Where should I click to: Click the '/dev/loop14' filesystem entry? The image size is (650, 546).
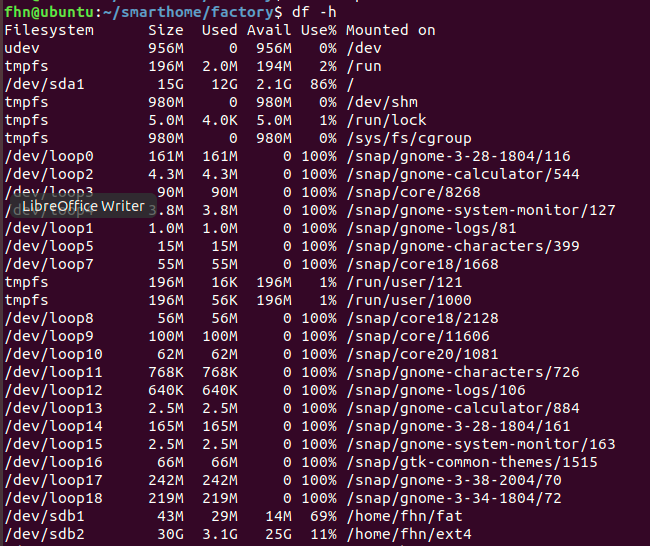tap(53, 427)
